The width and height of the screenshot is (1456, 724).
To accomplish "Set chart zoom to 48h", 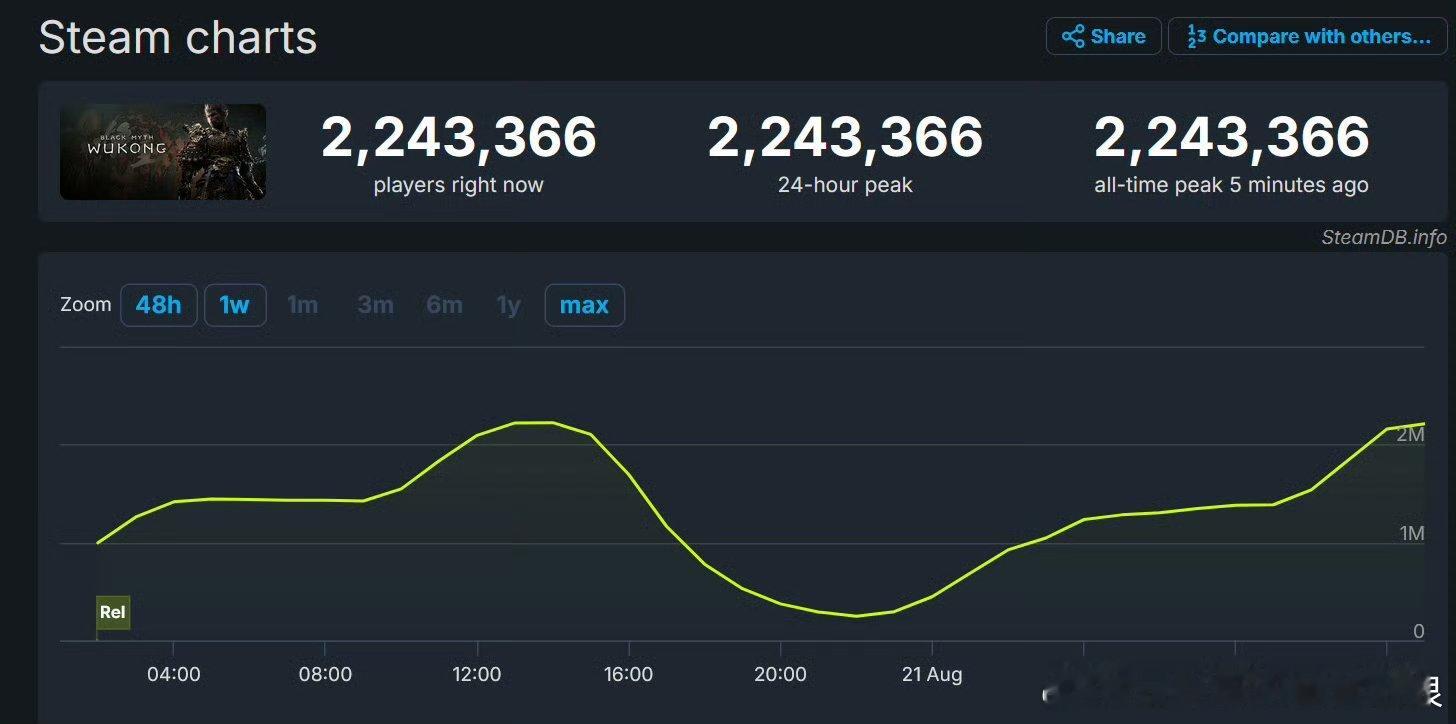I will 158,305.
